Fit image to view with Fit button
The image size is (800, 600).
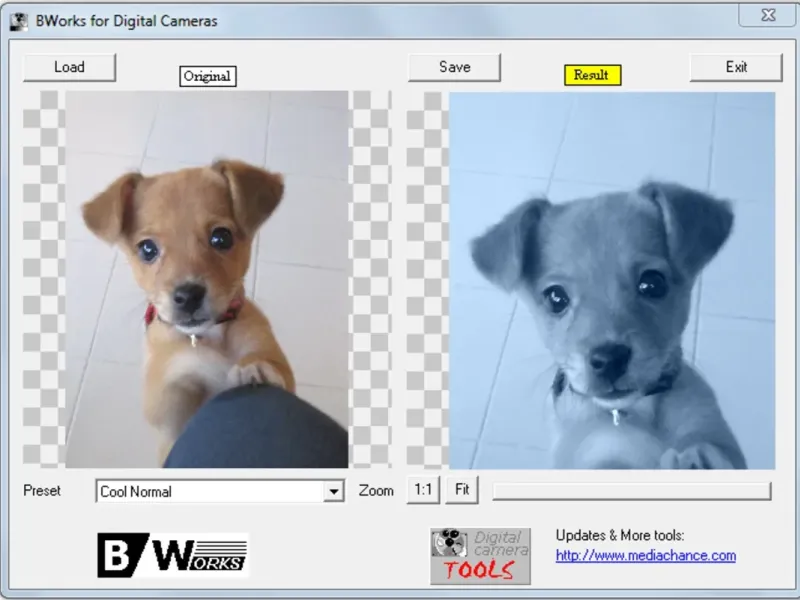coord(462,490)
